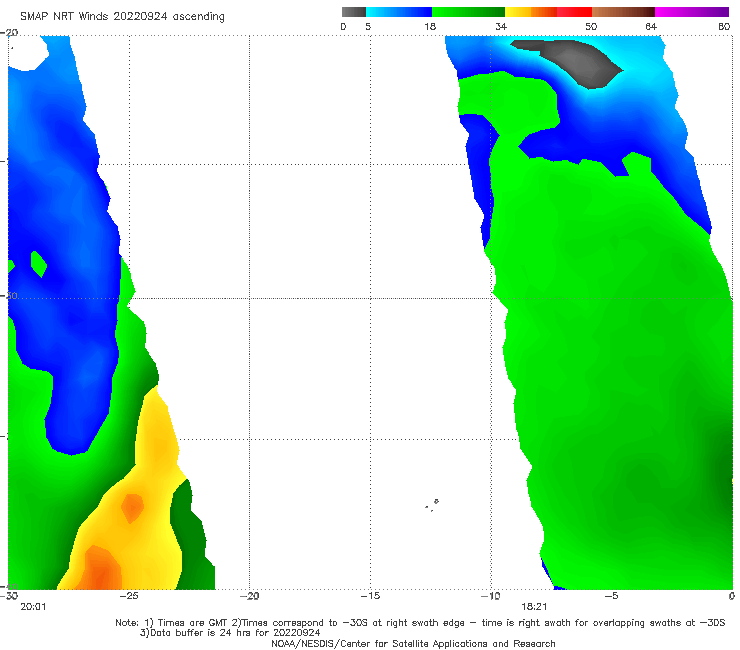Image resolution: width=740 pixels, height=650 pixels.
Task: Select the blue 5–18 colorbar segment
Action: (x=399, y=12)
